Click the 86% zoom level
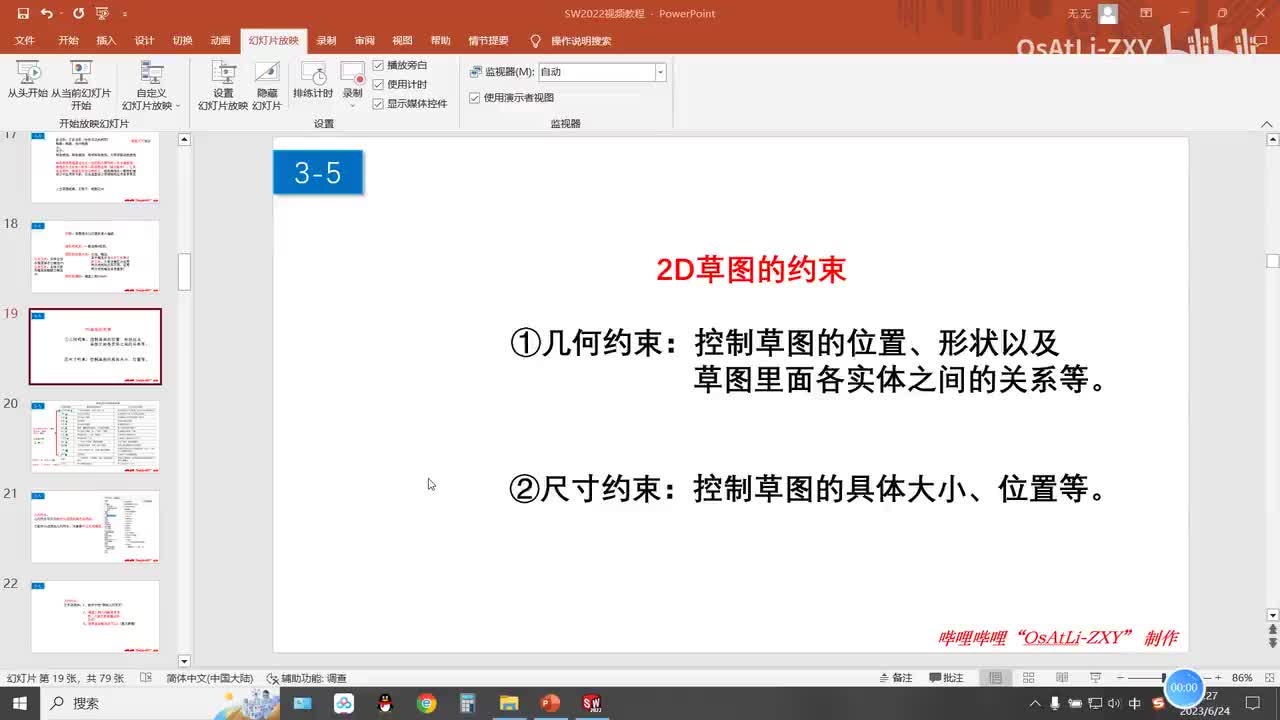1280x720 pixels. pos(1242,678)
